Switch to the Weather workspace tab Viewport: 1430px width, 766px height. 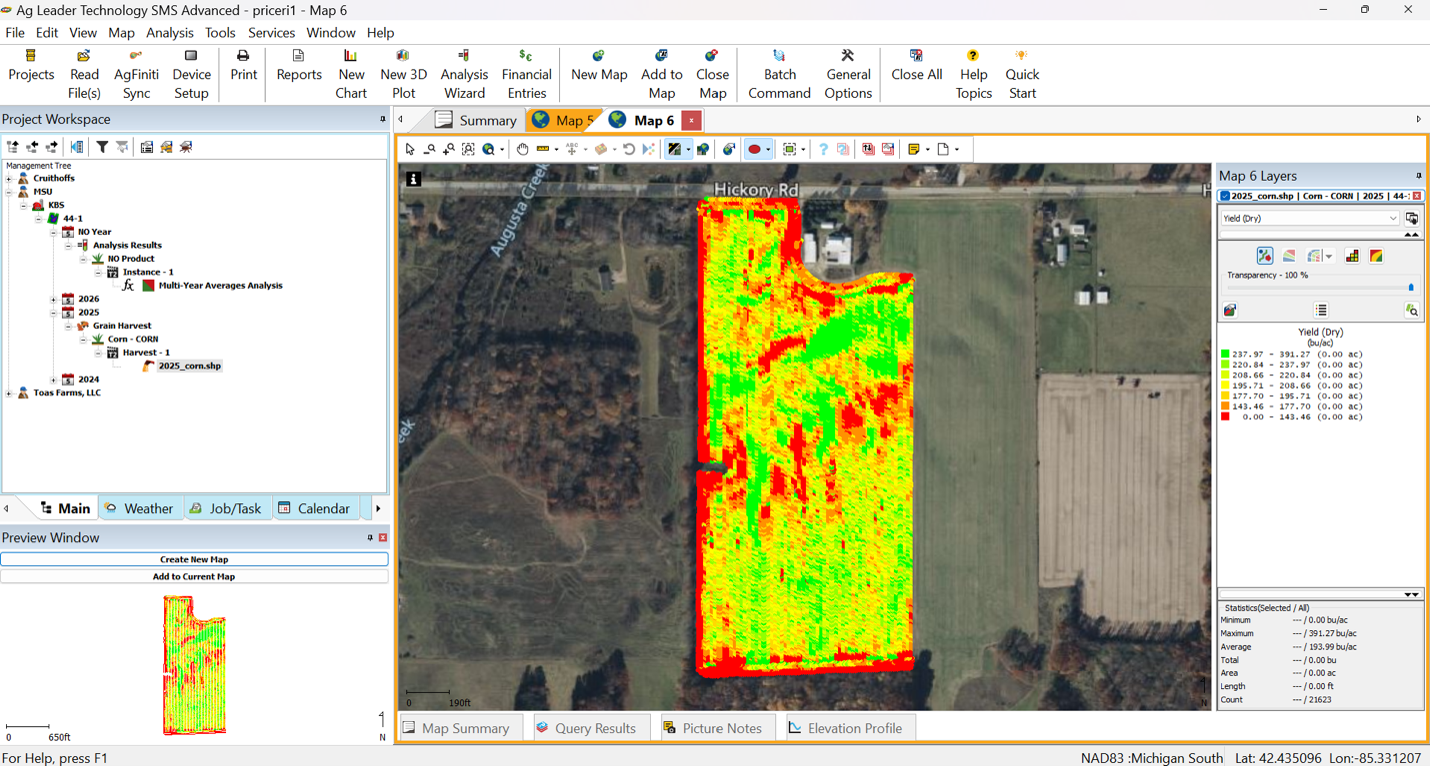point(139,508)
